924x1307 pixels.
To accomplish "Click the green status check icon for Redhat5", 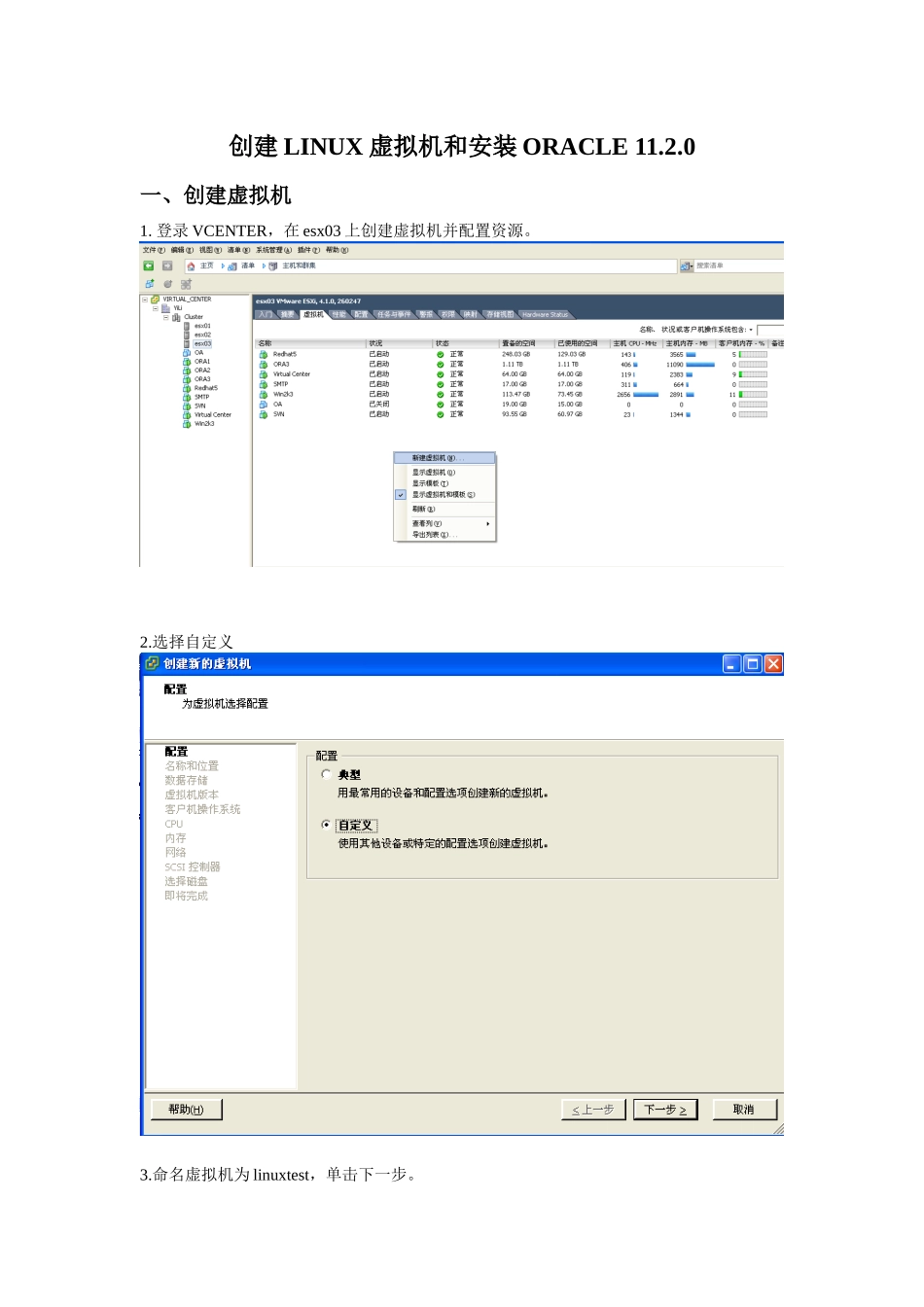I will 441,355.
